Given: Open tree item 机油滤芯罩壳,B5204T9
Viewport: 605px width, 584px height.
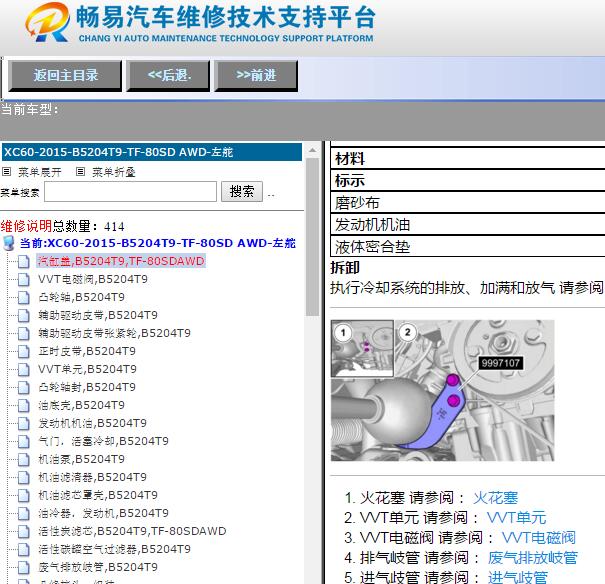Looking at the screenshot, I should click(x=98, y=495).
